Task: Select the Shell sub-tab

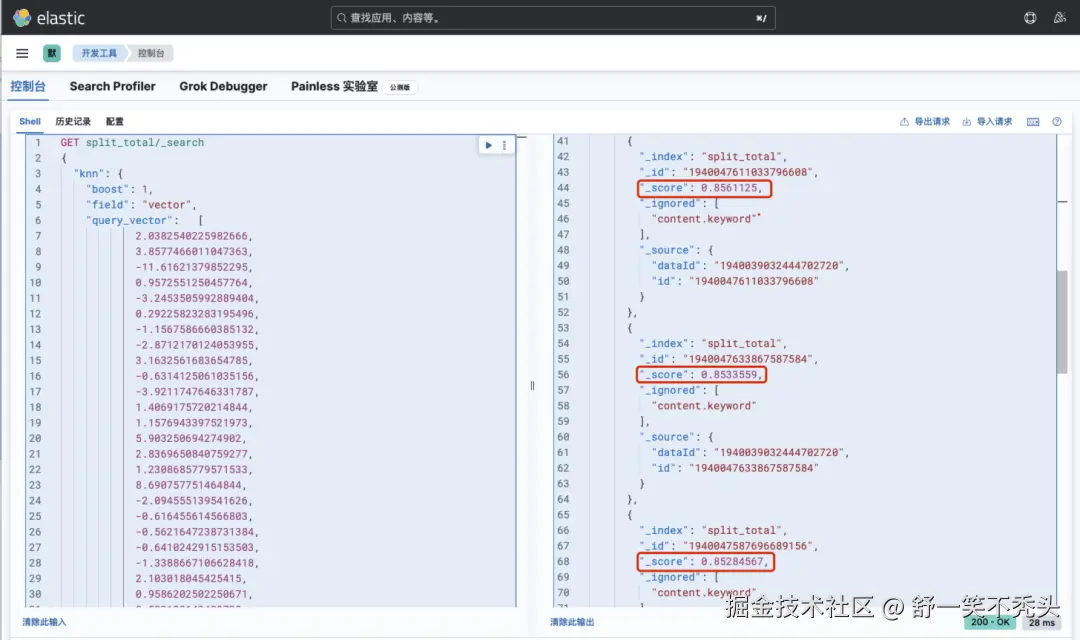Action: click(x=30, y=121)
